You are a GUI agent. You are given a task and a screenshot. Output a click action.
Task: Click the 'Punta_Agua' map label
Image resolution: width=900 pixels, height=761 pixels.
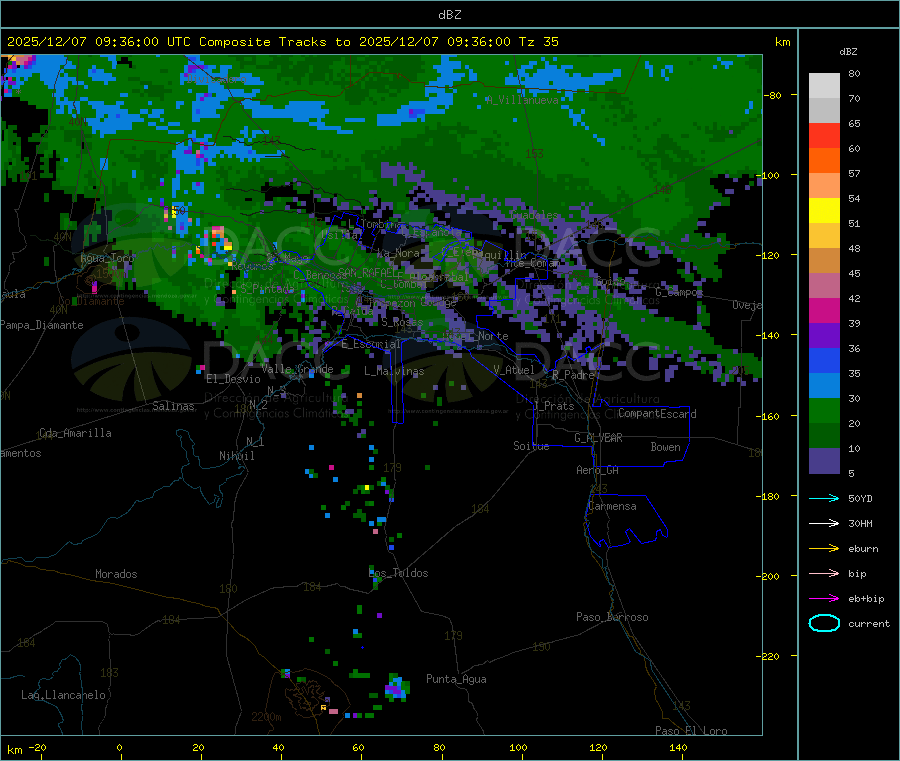pos(456,679)
